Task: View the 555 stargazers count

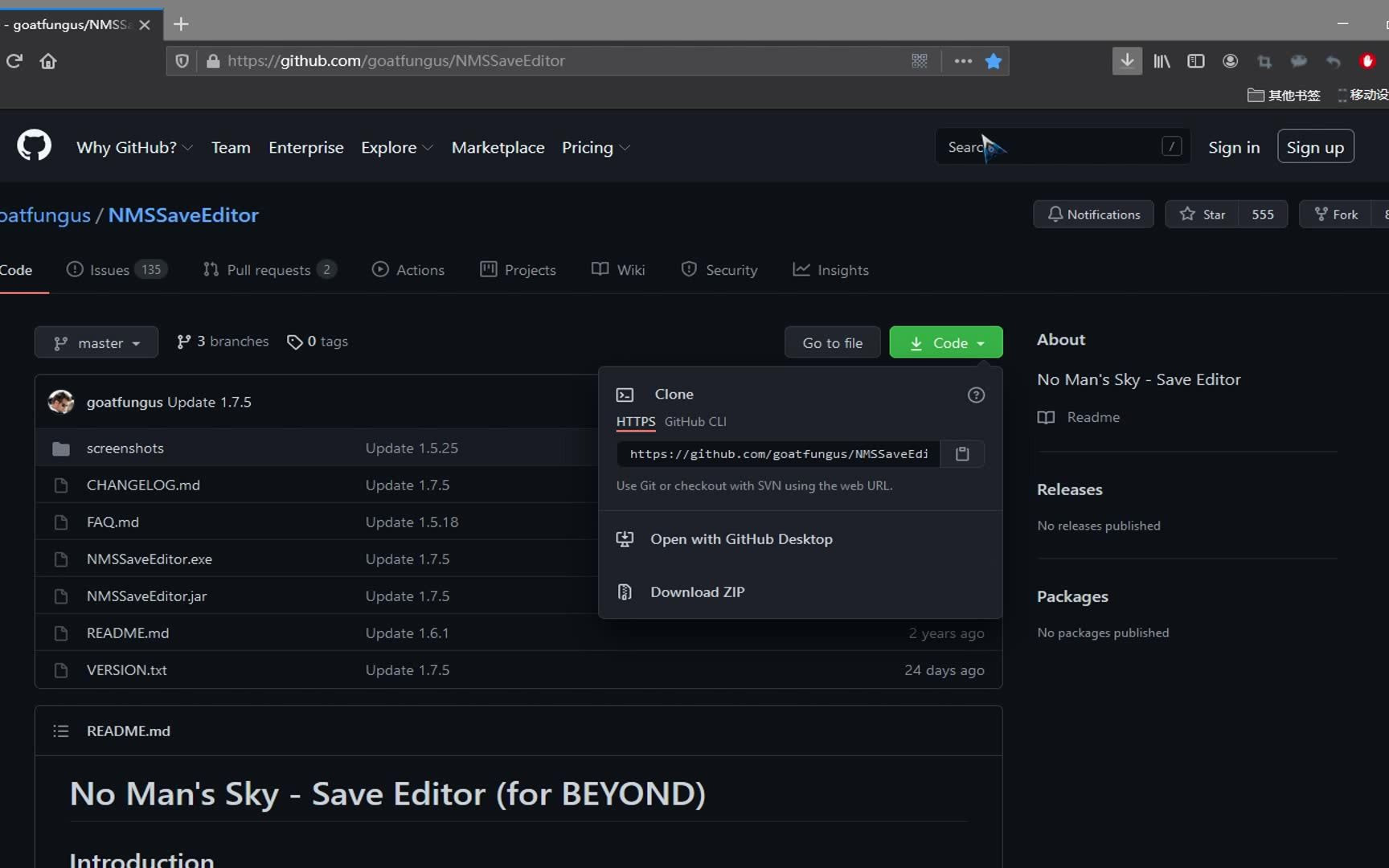Action: [1263, 214]
